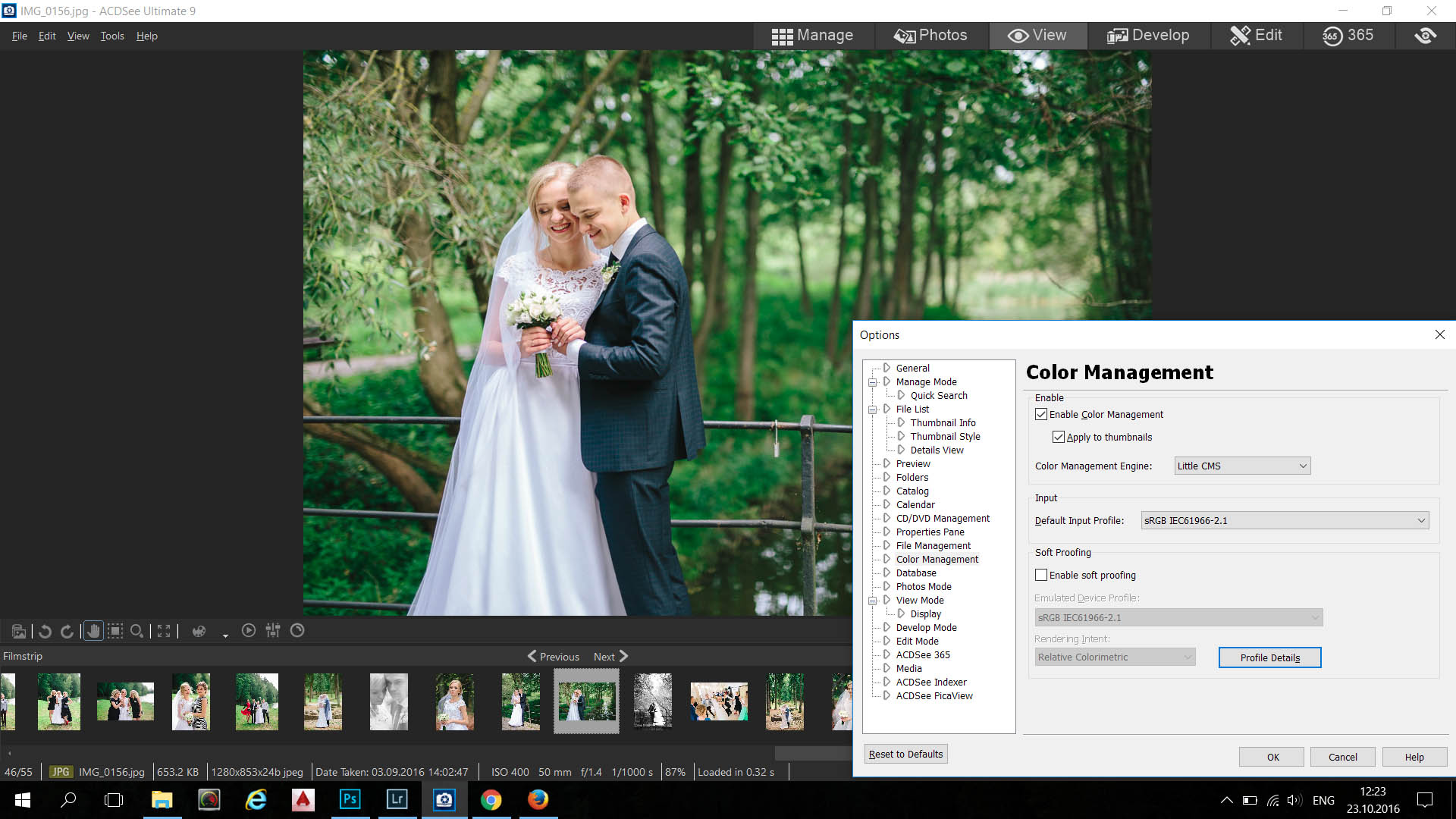Rotate the image right
Image resolution: width=1456 pixels, height=819 pixels.
pos(67,631)
